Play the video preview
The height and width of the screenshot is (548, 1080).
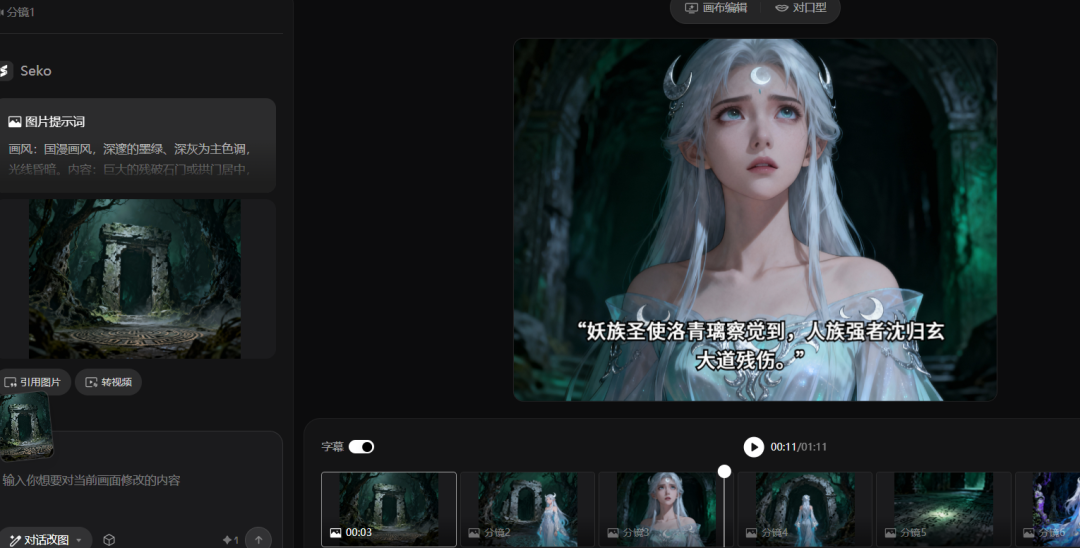[x=754, y=447]
